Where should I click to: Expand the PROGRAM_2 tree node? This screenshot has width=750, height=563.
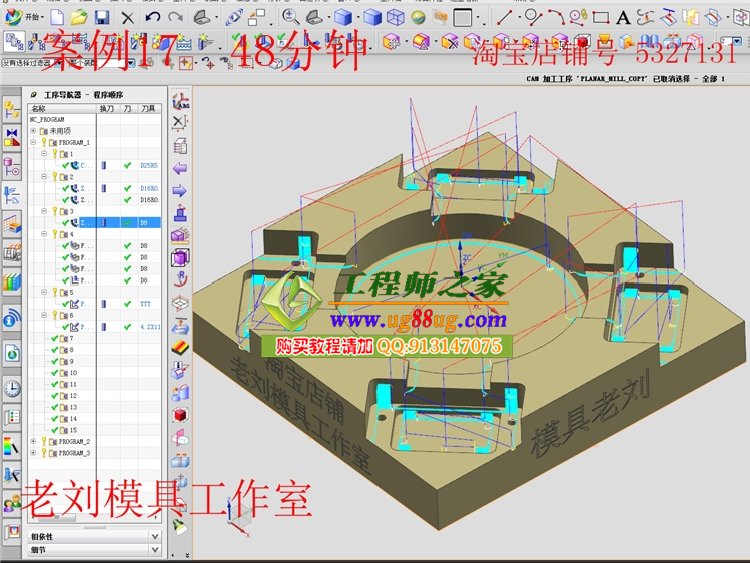click(x=33, y=441)
